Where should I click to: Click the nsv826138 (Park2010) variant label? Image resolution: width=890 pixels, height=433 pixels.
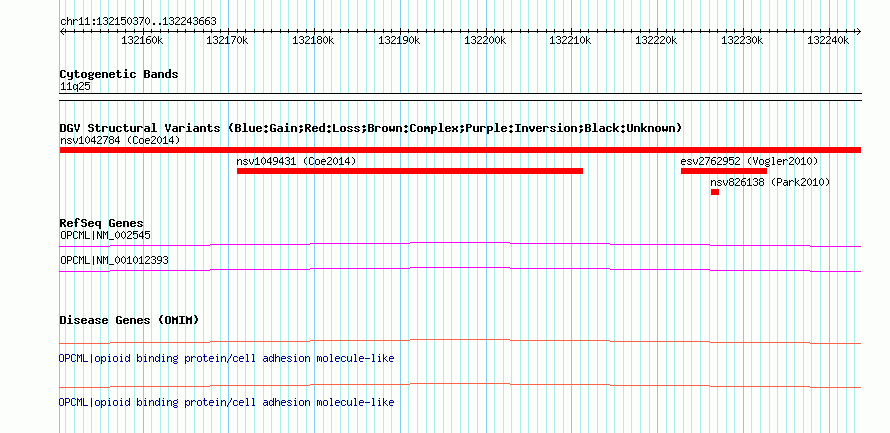(x=770, y=182)
